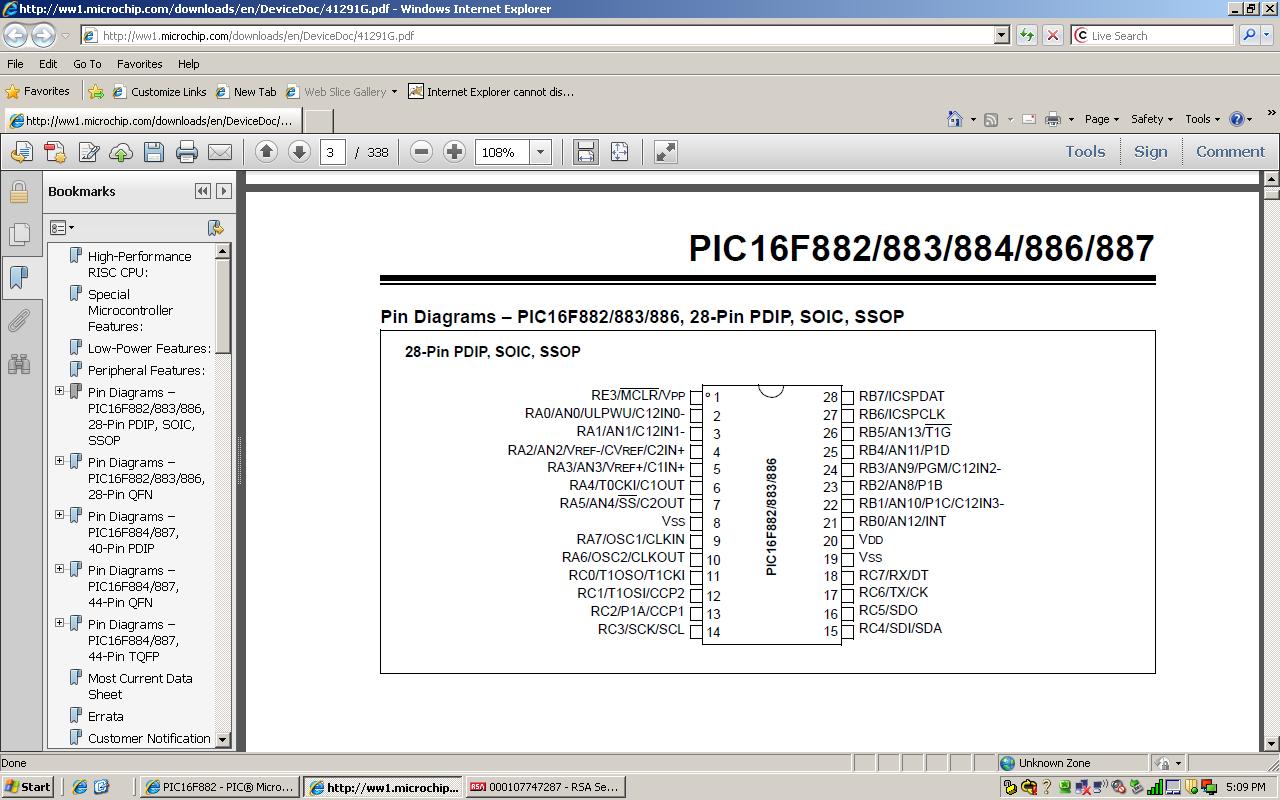Image resolution: width=1280 pixels, height=800 pixels.
Task: Switch to PIC16F882 taskbar window
Action: pos(220,787)
